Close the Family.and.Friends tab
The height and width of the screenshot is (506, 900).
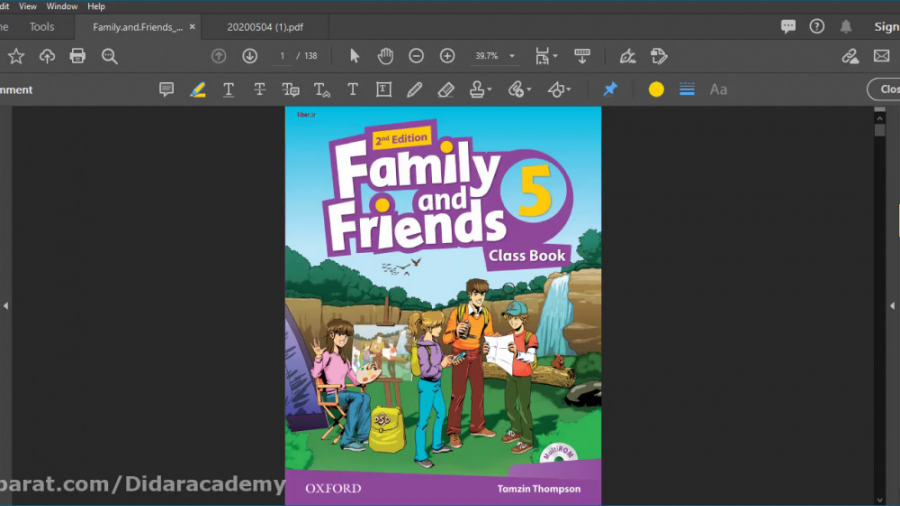[192, 26]
